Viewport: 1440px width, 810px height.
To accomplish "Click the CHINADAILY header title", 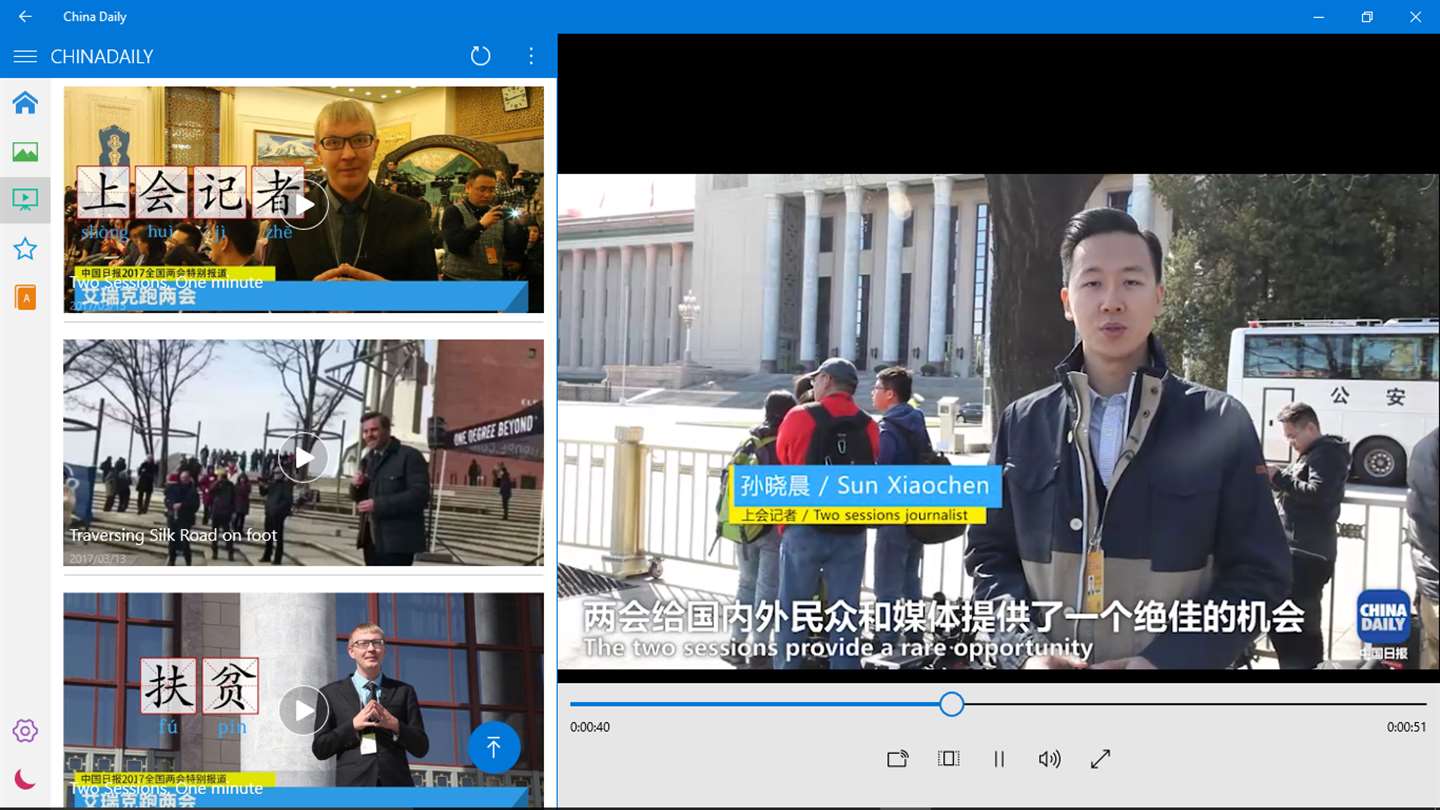I will pyautogui.click(x=102, y=57).
